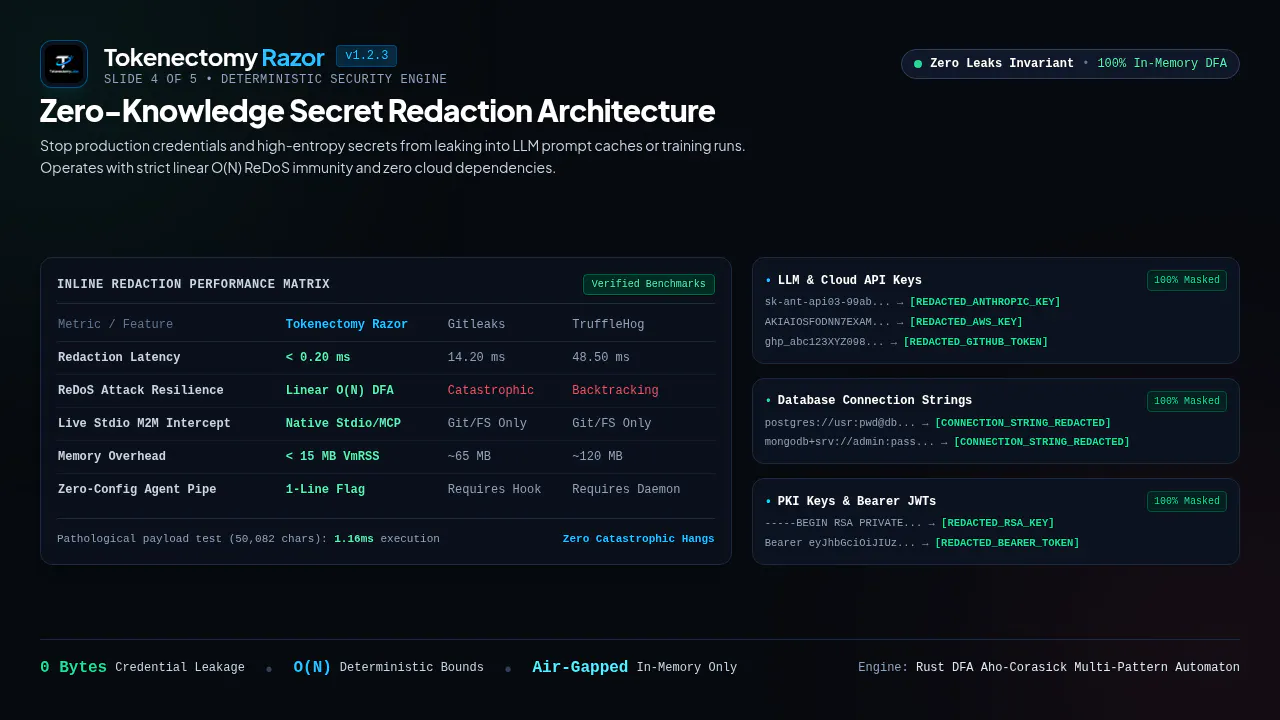Click the "INLINE REDACTION PERFORMANCE MATRIX" heading
Screen dimensions: 1280x720
(x=193, y=284)
